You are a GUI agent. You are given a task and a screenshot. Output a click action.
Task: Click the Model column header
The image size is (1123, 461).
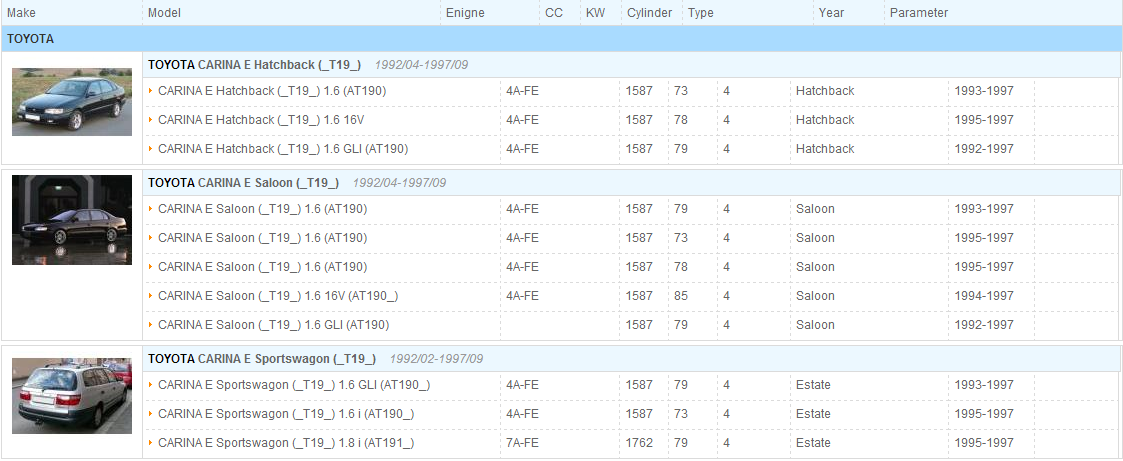[x=165, y=13]
